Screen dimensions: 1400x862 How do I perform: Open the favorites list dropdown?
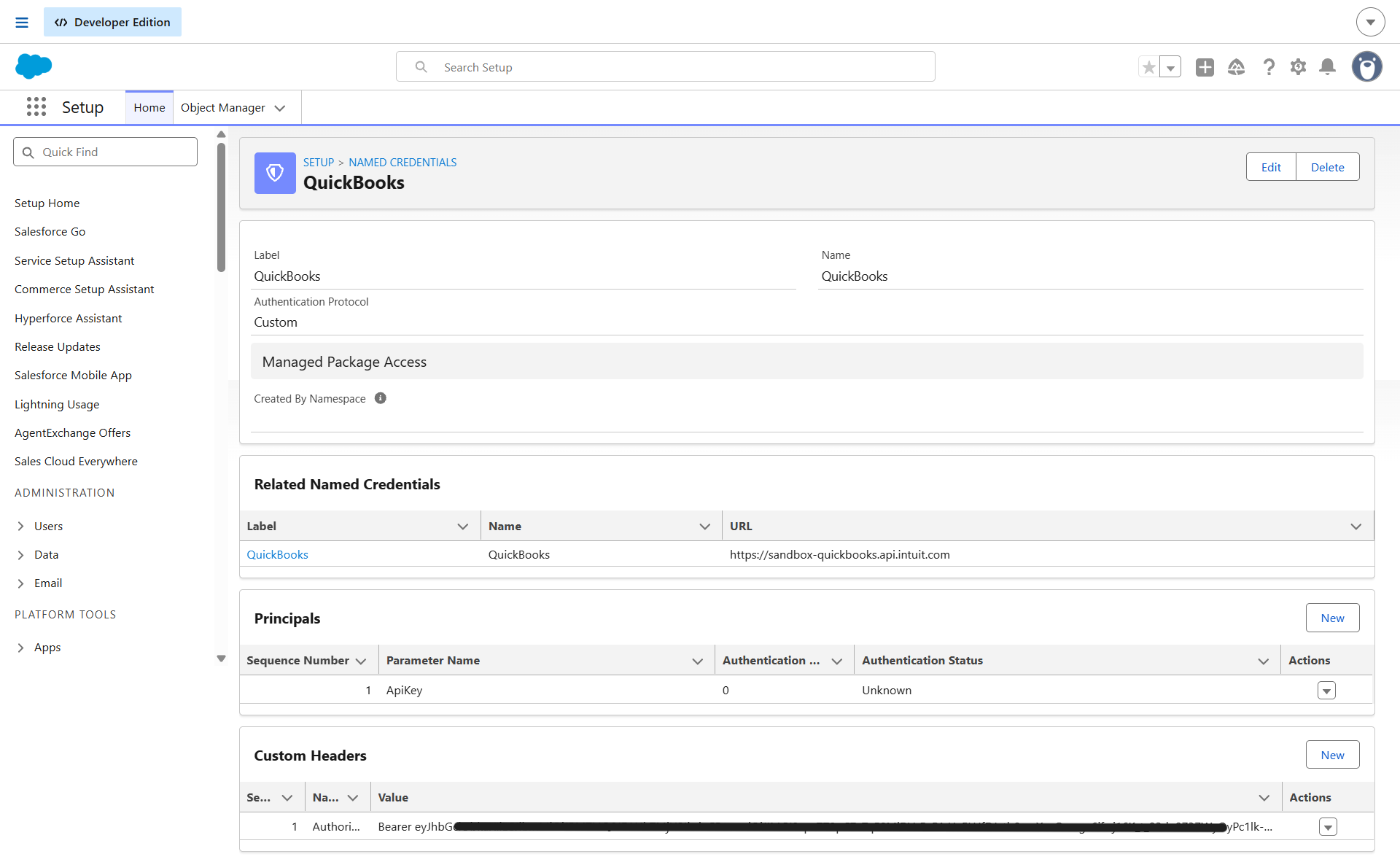click(1170, 67)
